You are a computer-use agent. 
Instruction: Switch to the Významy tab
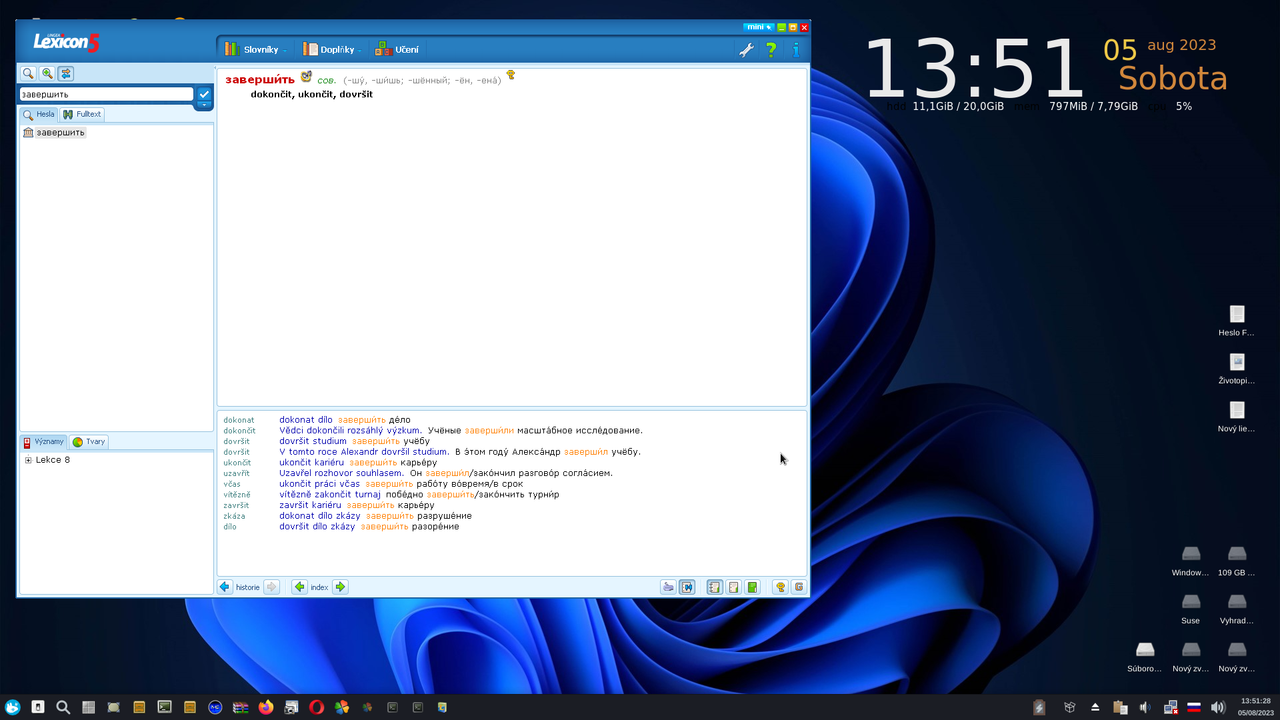(43, 442)
